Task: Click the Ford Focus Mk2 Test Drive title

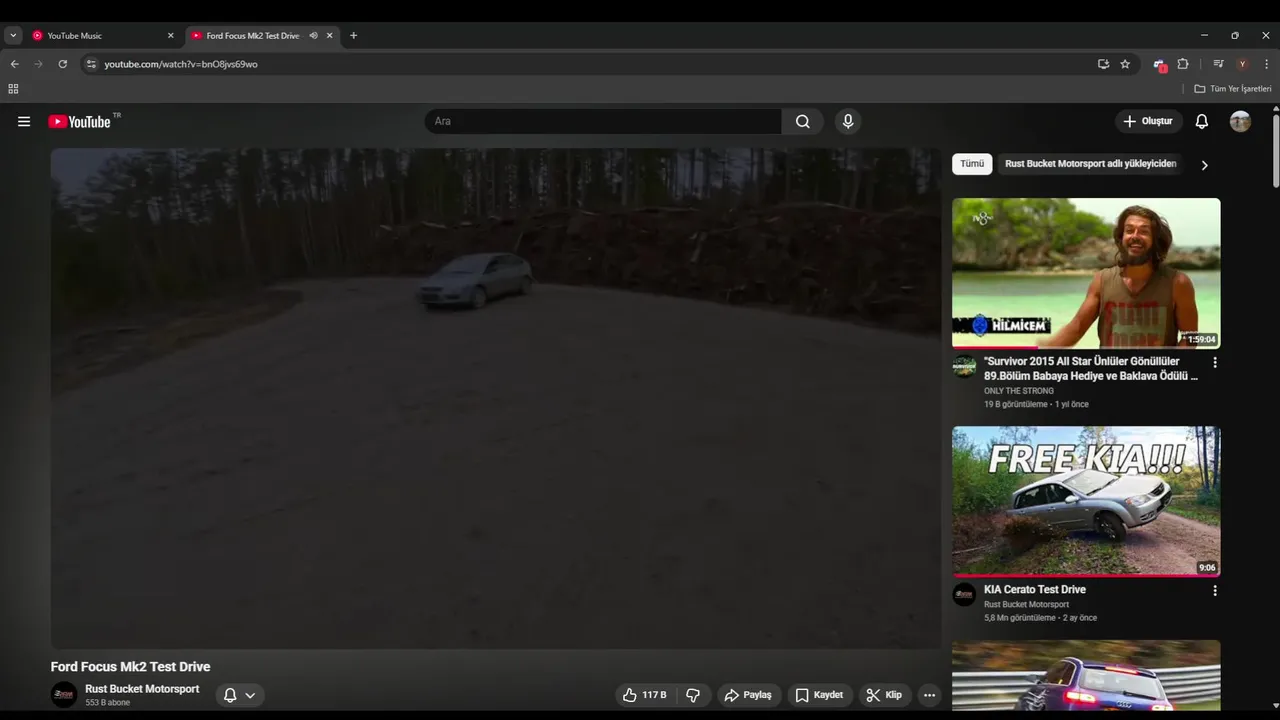Action: pyautogui.click(x=131, y=667)
